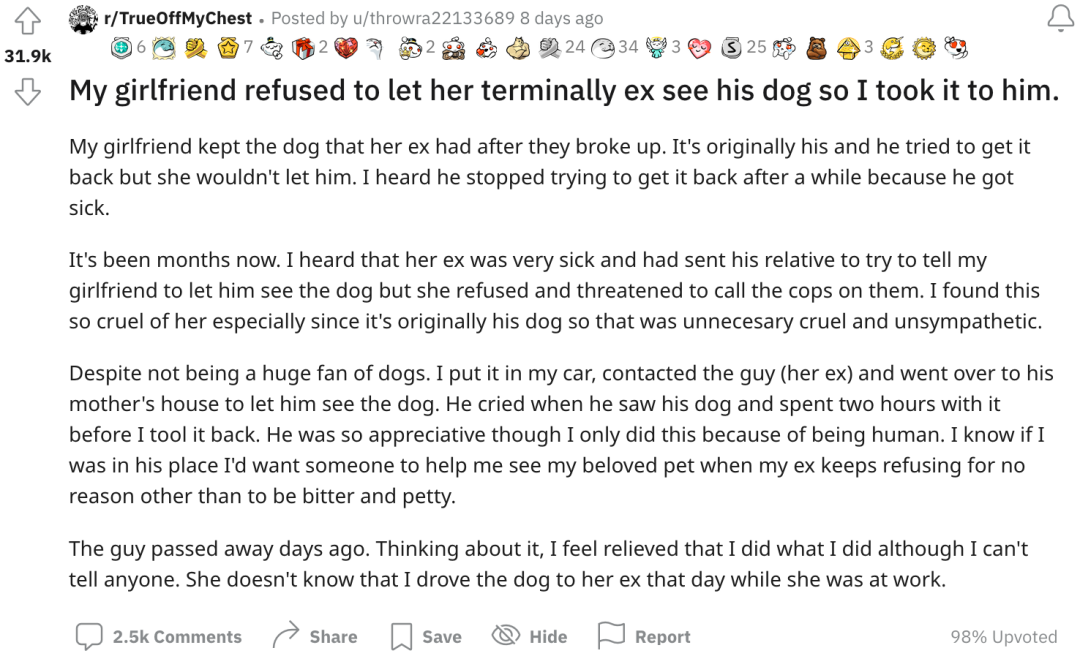Upvote the post
The width and height of the screenshot is (1080, 667).
point(28,21)
